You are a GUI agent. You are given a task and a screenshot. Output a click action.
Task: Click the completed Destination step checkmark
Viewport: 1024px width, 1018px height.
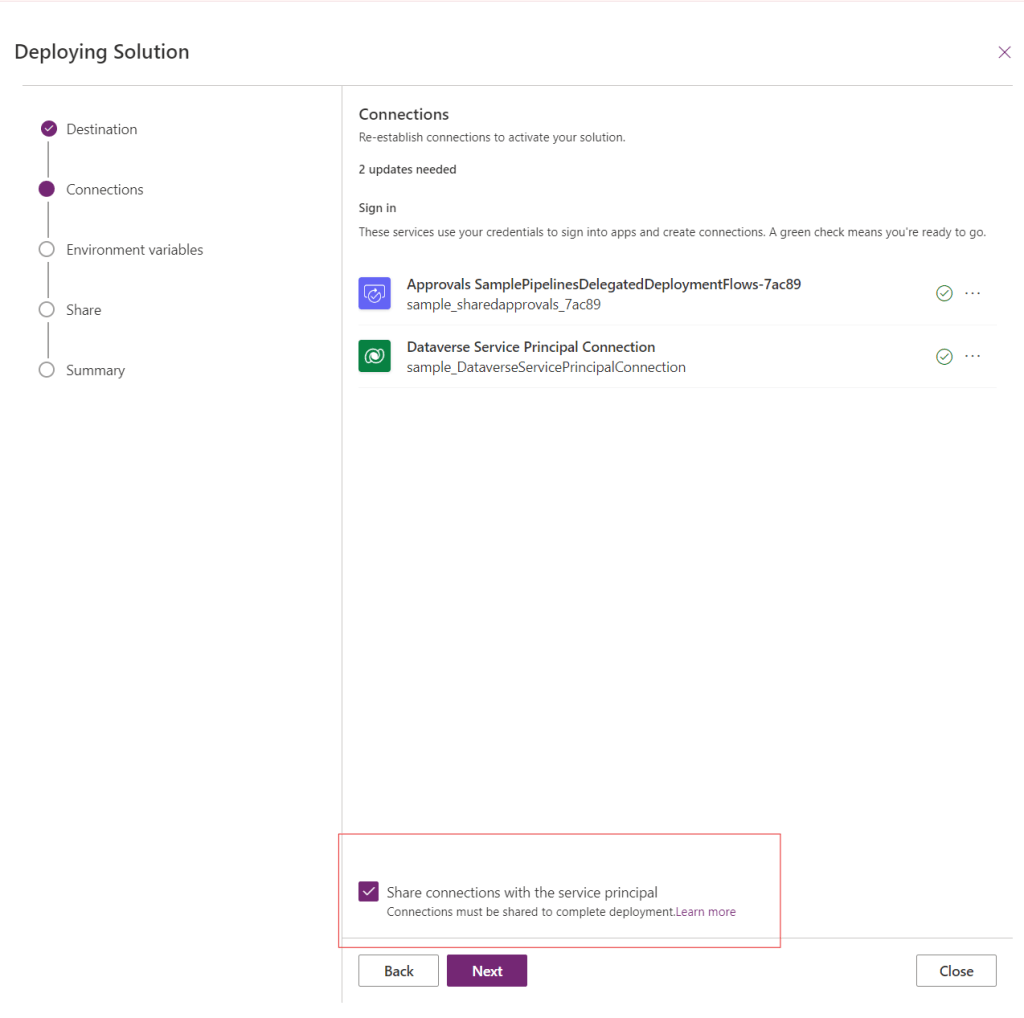click(x=48, y=129)
